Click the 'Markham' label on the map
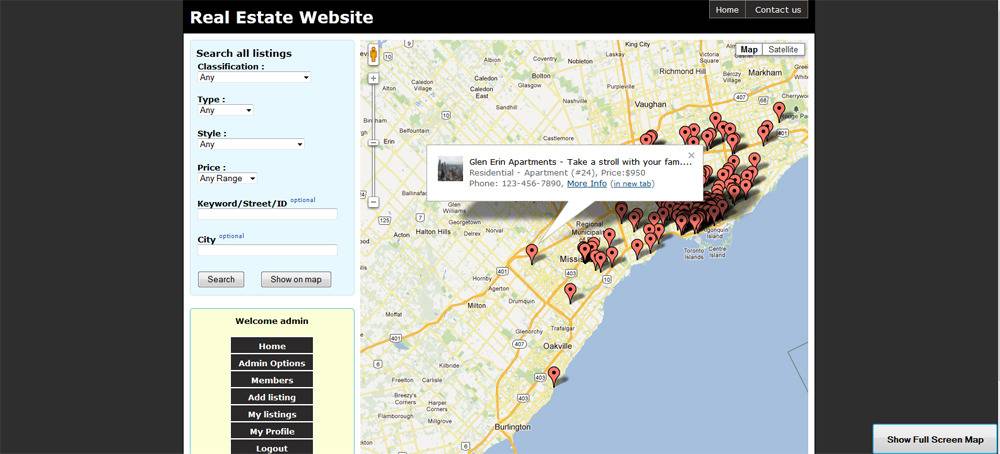The height and width of the screenshot is (454, 1000). [x=765, y=73]
